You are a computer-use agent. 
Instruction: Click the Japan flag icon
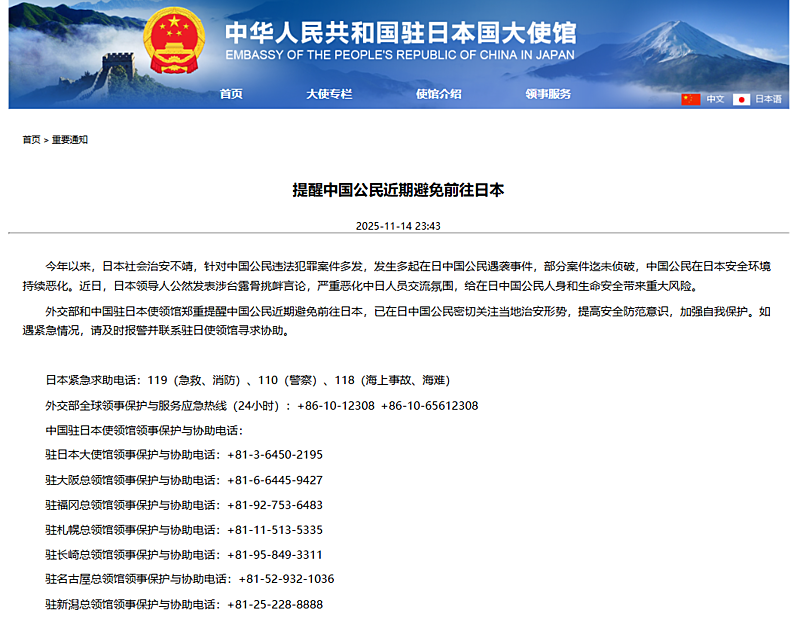741,99
